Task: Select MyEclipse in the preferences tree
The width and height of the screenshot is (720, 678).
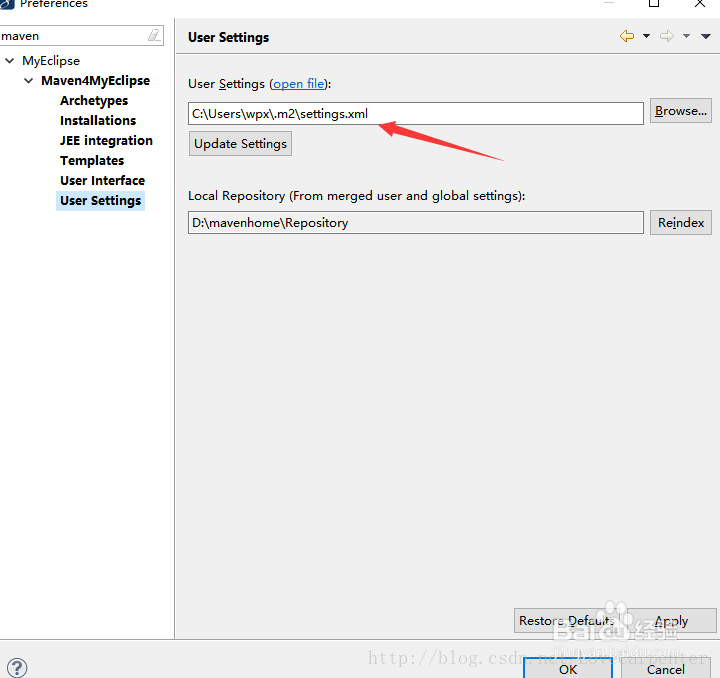Action: (51, 61)
